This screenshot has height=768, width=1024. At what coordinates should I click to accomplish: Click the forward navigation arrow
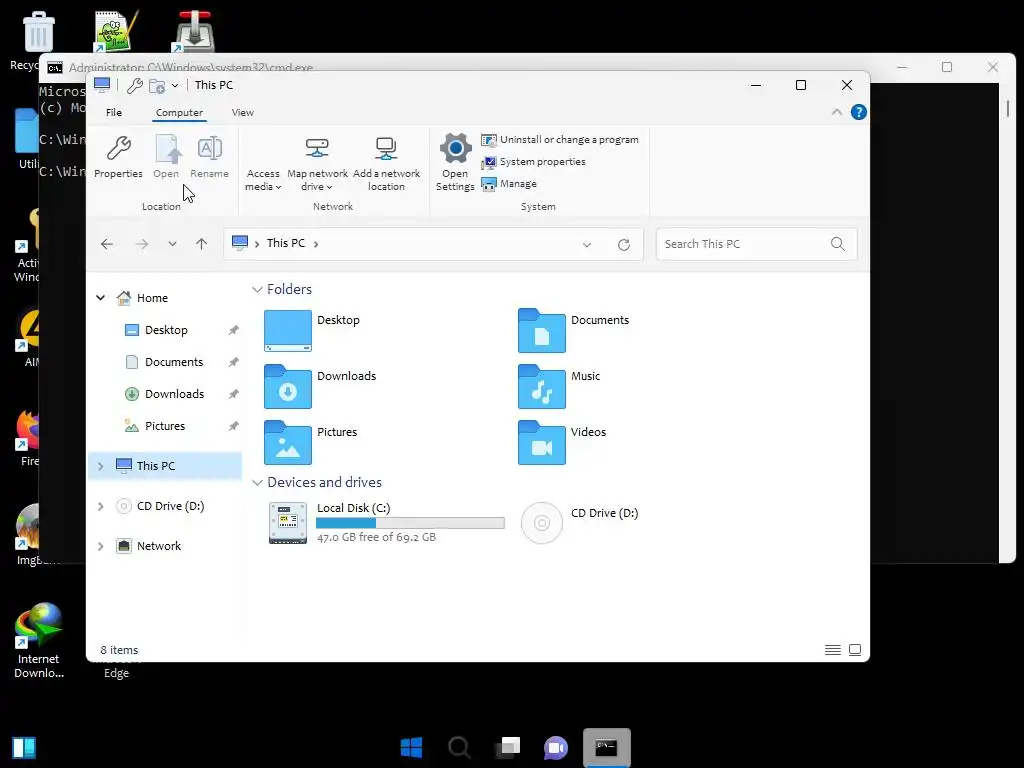click(142, 244)
